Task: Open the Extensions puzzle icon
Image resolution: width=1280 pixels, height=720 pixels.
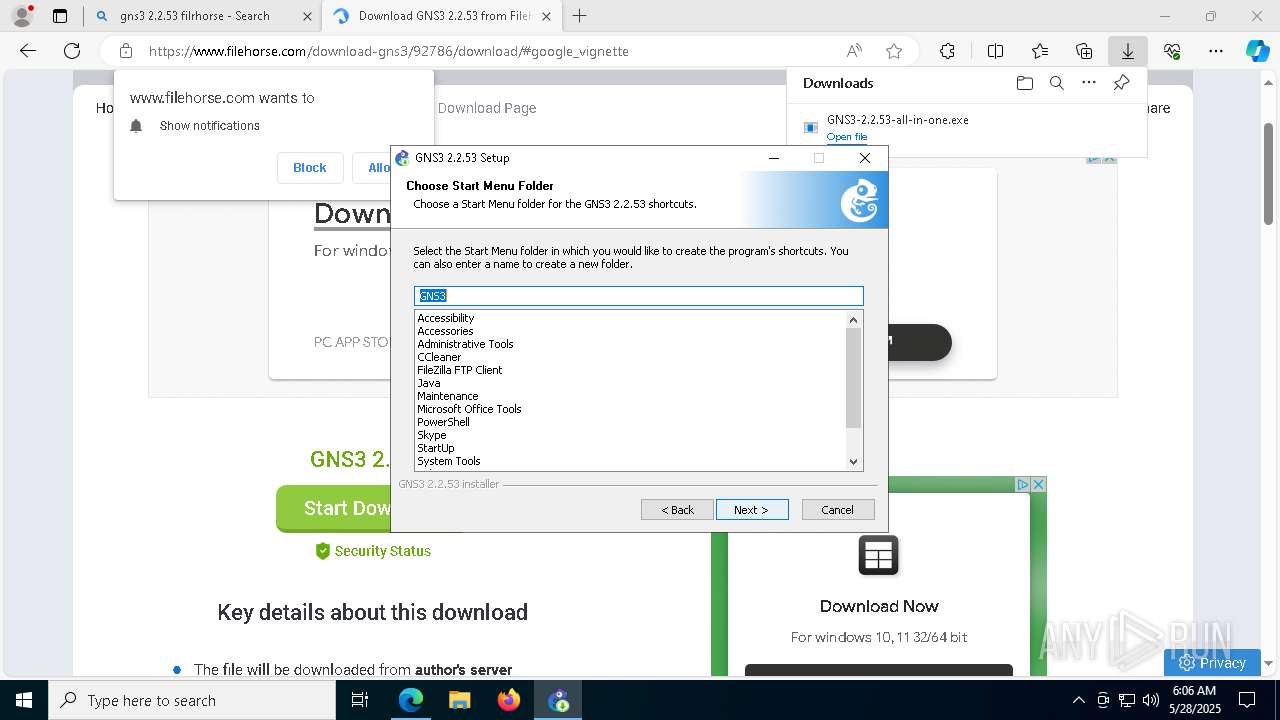Action: 947,51
